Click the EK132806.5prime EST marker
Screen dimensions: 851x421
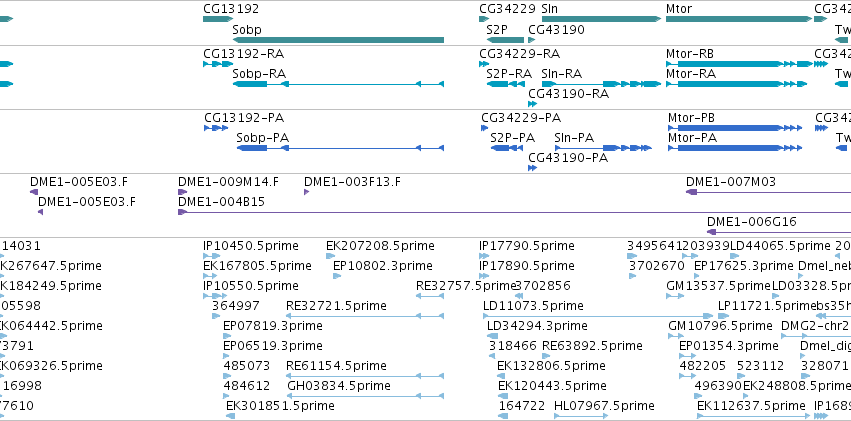click(x=501, y=376)
